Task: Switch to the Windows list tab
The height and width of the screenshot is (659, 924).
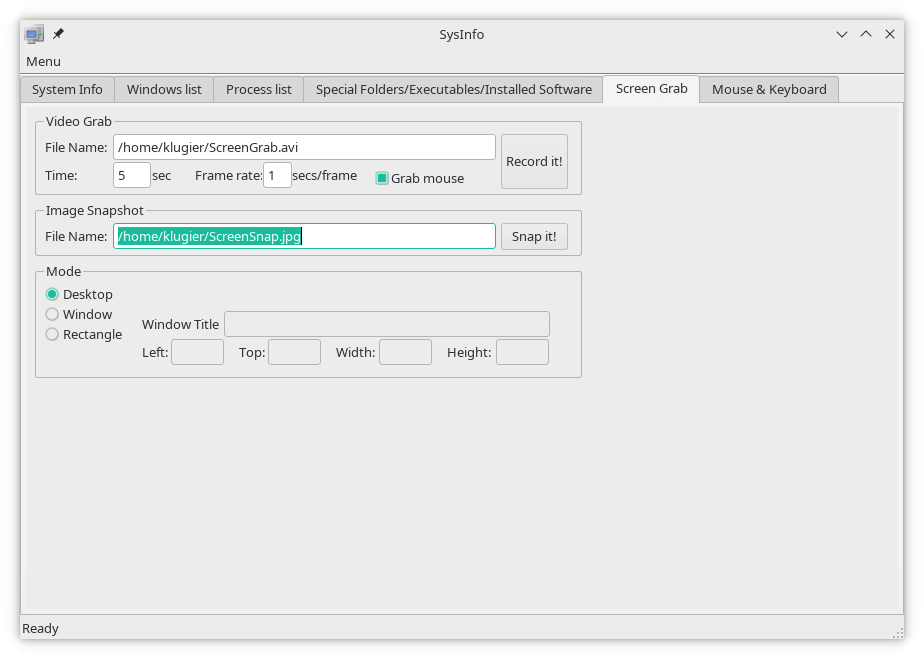Action: click(164, 89)
